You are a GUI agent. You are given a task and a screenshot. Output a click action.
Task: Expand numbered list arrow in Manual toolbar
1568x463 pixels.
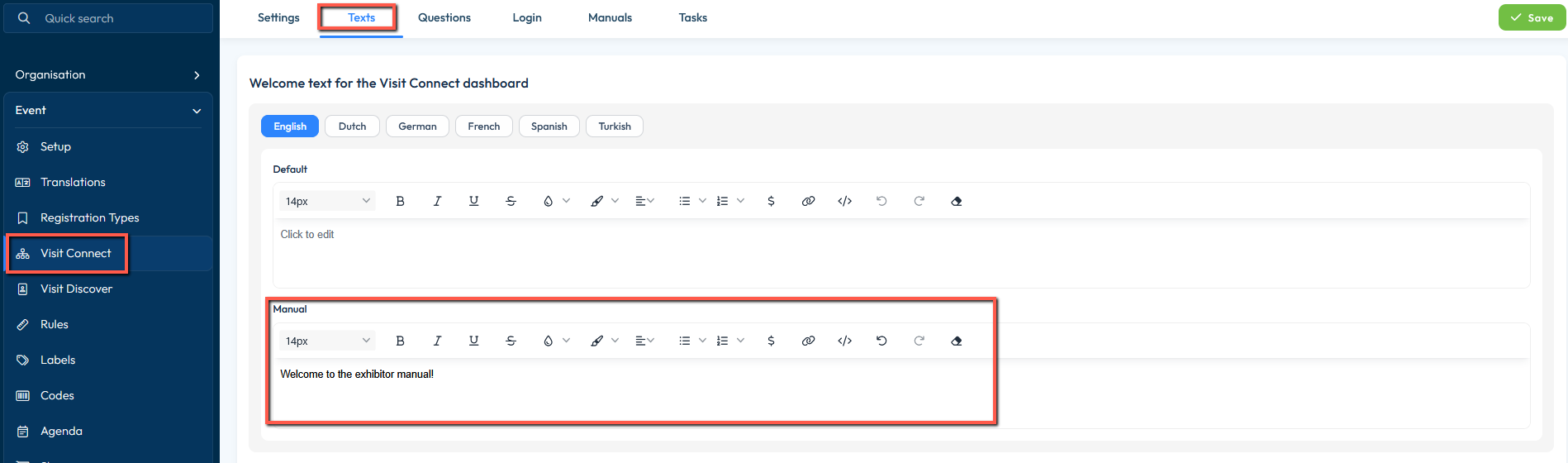pyautogui.click(x=740, y=341)
